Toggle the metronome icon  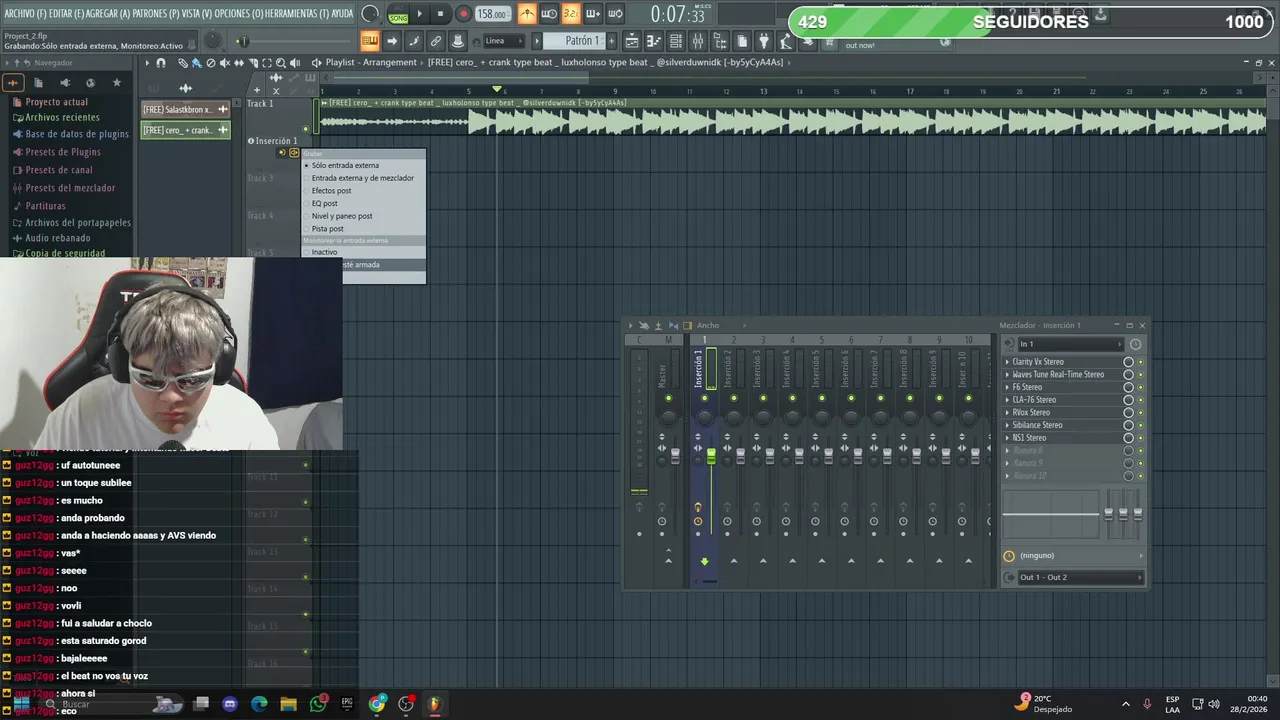[x=527, y=14]
